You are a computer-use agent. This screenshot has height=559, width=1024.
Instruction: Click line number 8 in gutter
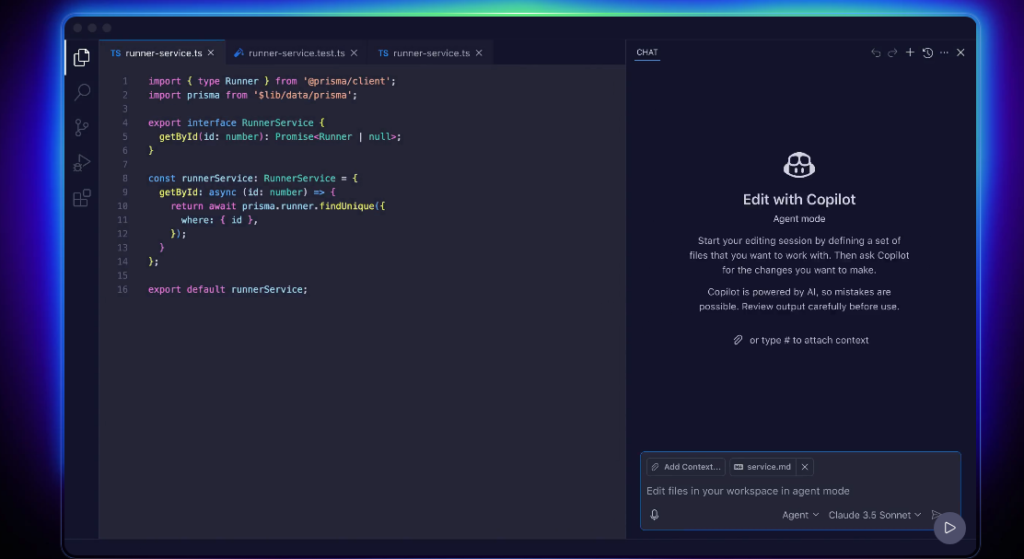click(125, 178)
